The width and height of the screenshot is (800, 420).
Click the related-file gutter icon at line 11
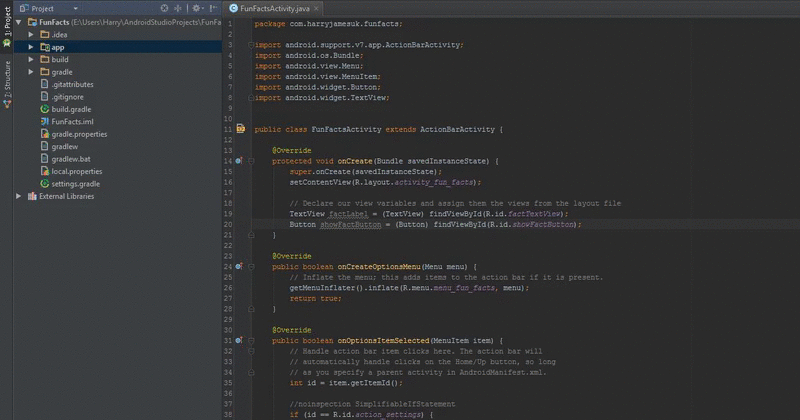click(x=241, y=129)
